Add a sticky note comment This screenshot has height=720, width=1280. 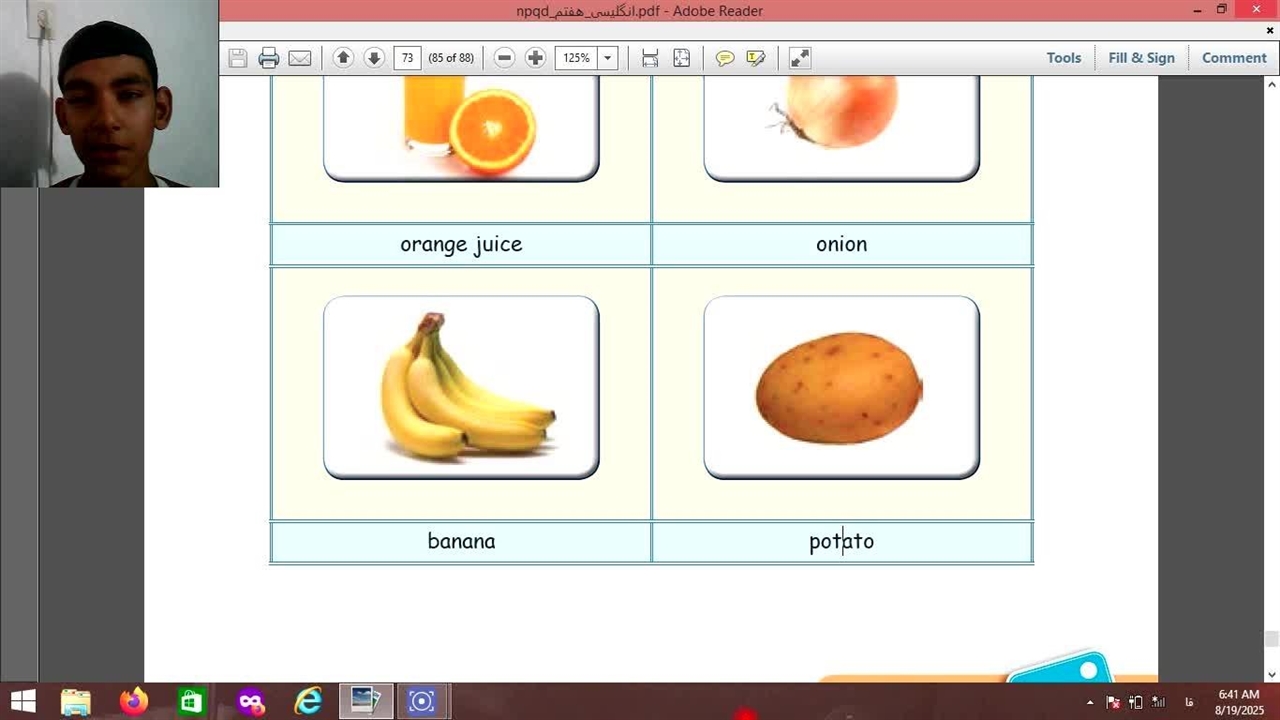(x=725, y=58)
